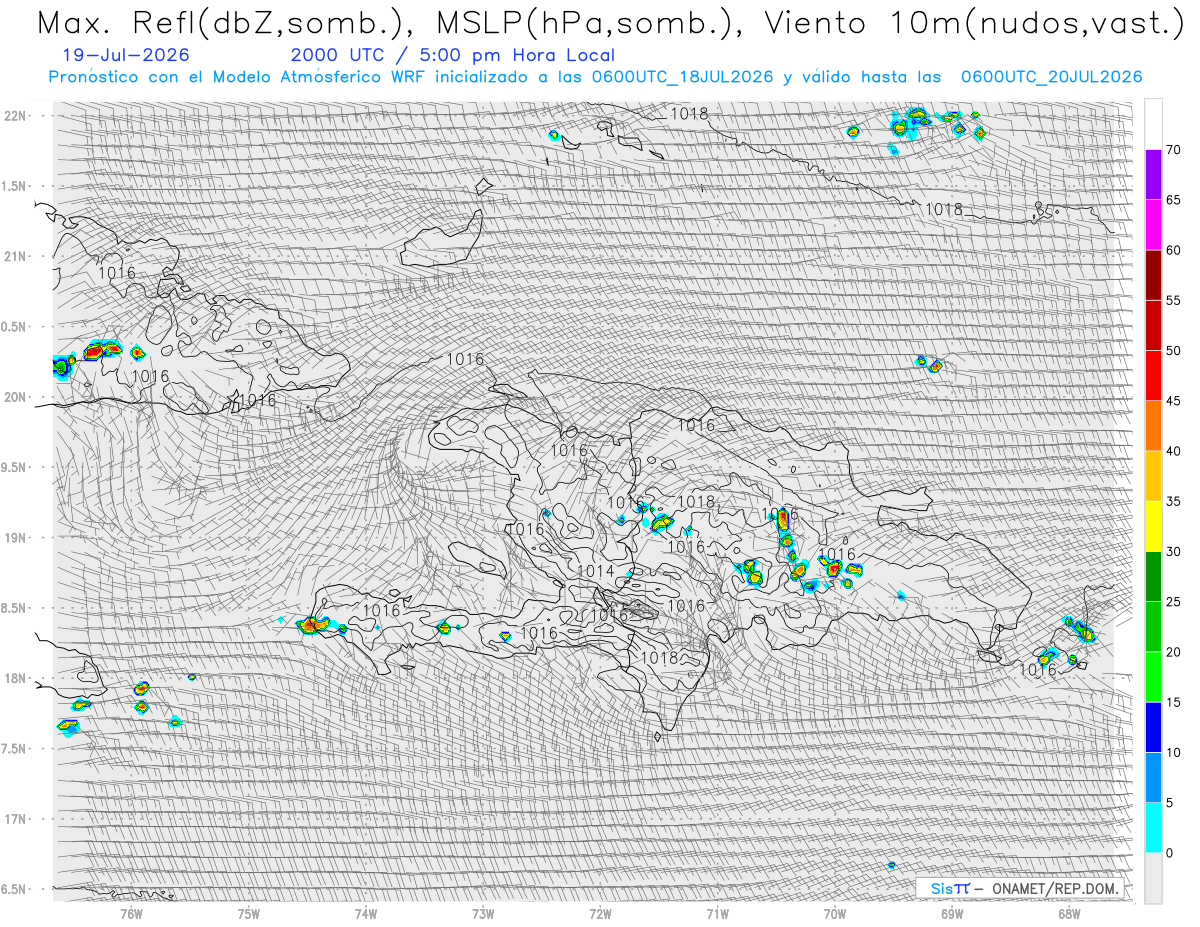Click the '22N' latitude axis label

15,116
